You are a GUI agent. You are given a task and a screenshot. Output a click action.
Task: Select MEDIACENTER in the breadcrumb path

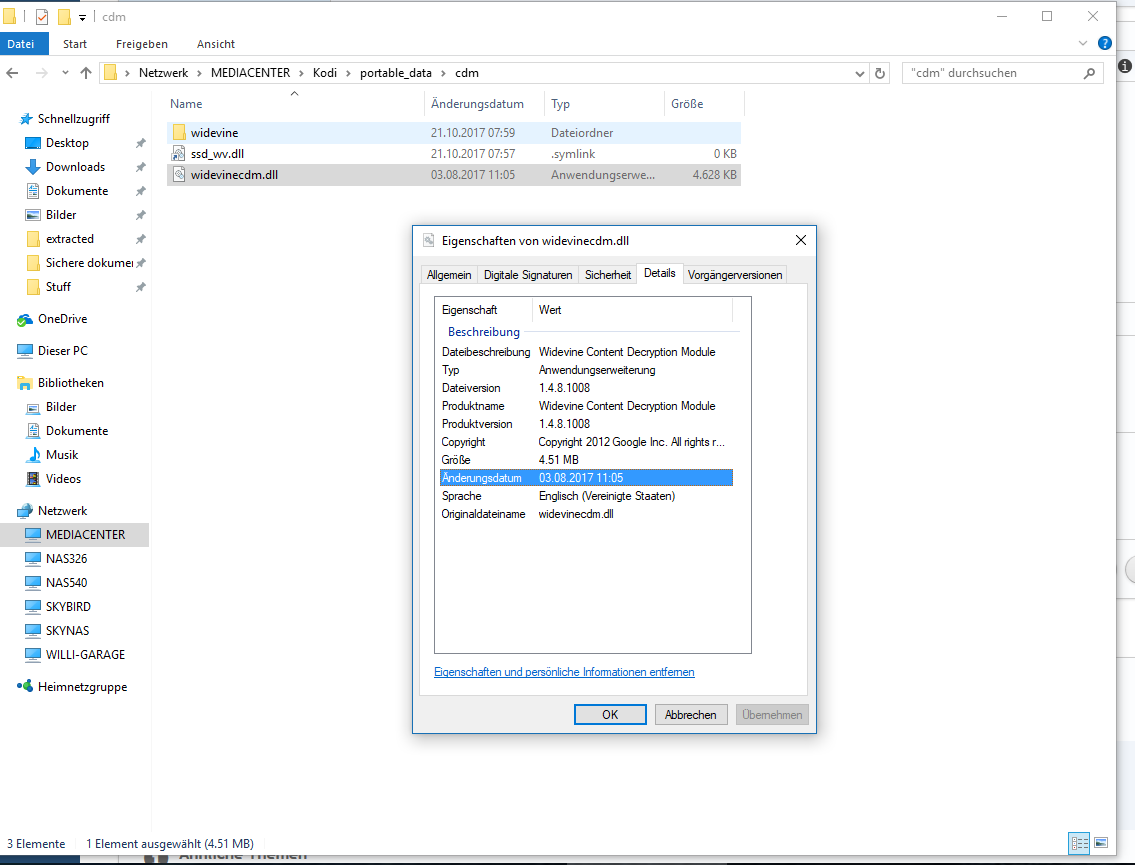[x=250, y=73]
